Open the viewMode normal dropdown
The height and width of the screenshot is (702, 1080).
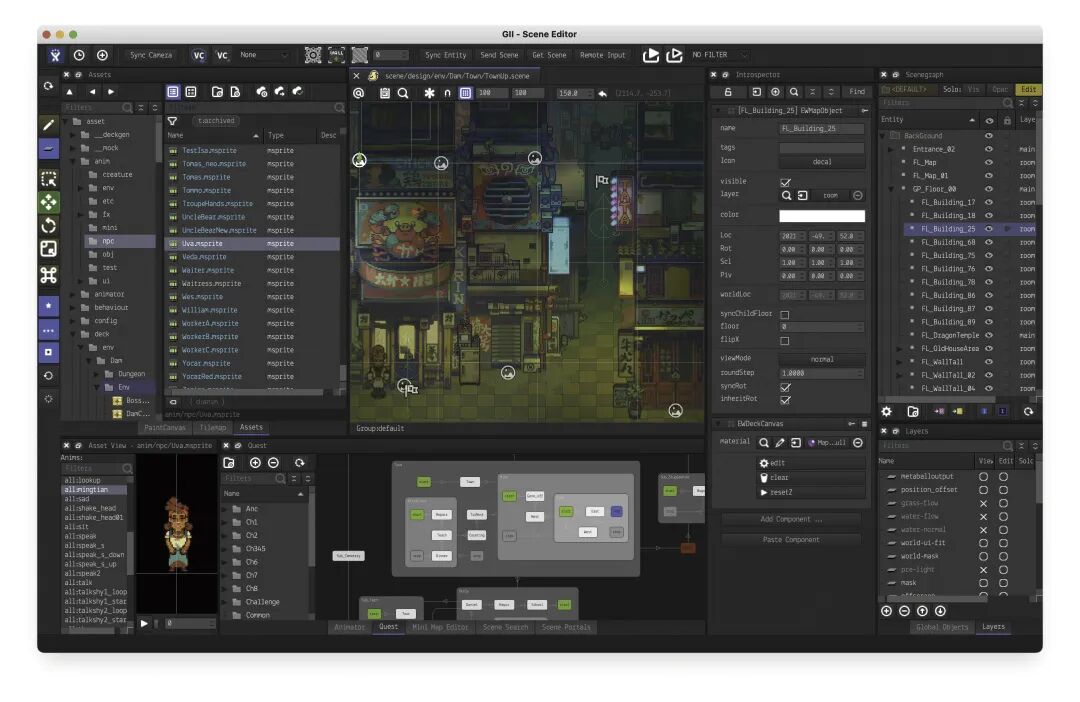pyautogui.click(x=822, y=359)
